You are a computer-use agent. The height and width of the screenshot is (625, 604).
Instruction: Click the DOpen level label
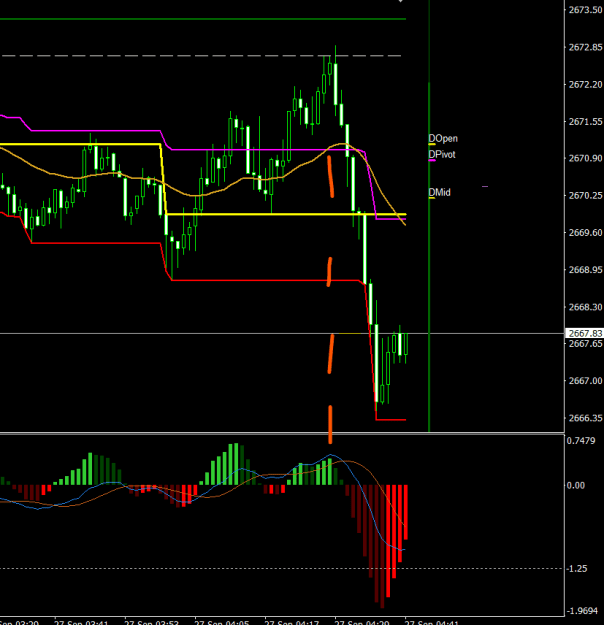[x=443, y=138]
